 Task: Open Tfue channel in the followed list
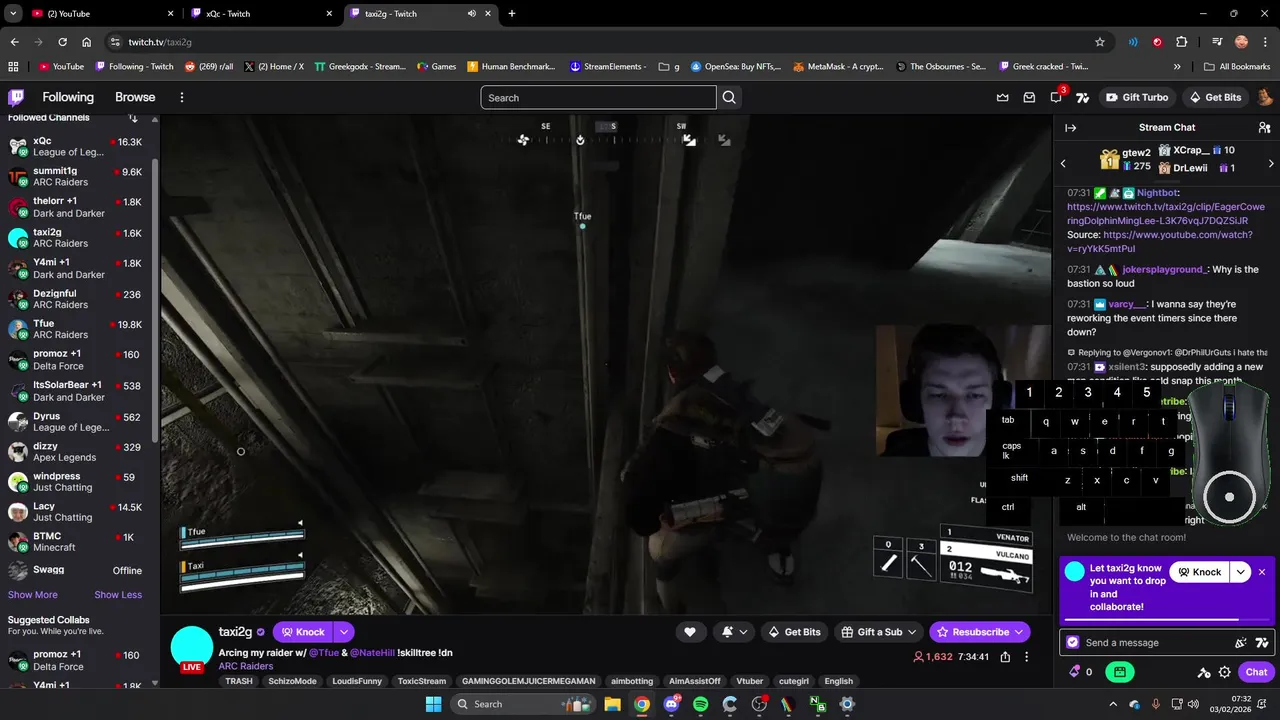click(x=78, y=329)
